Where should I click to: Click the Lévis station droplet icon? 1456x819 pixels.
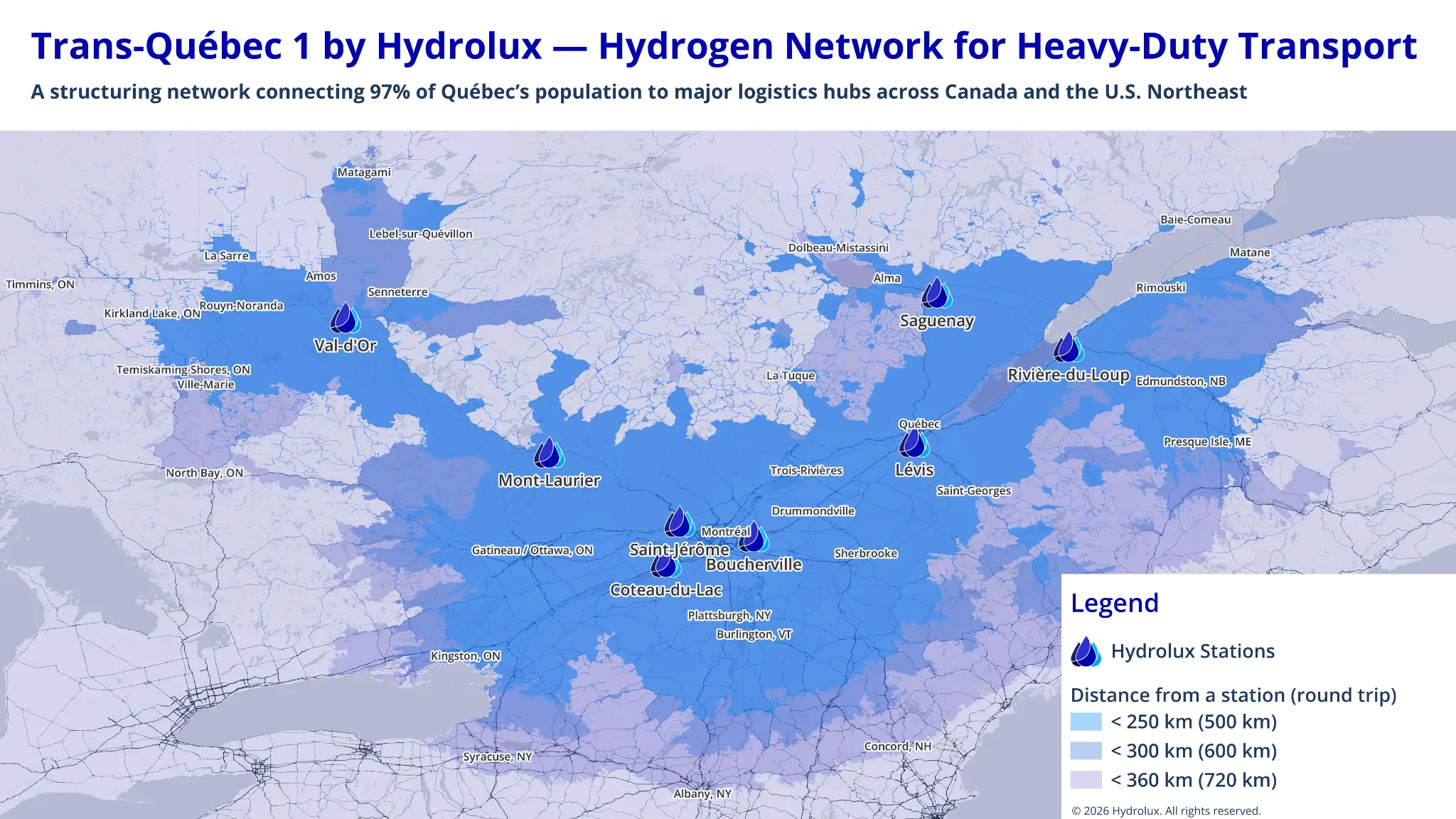coord(914,442)
